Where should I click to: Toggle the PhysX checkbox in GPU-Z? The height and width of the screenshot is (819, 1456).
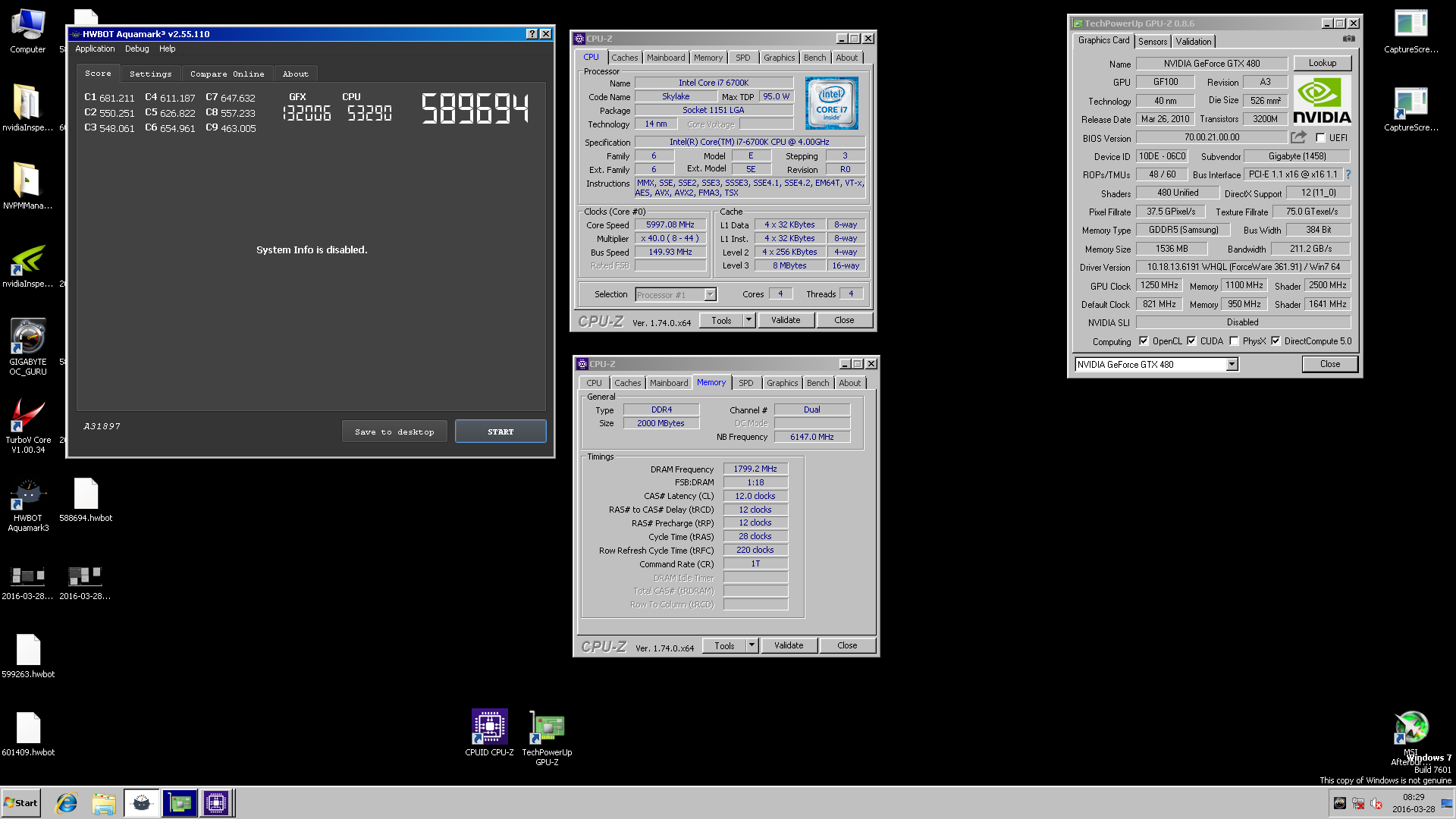pos(1234,341)
